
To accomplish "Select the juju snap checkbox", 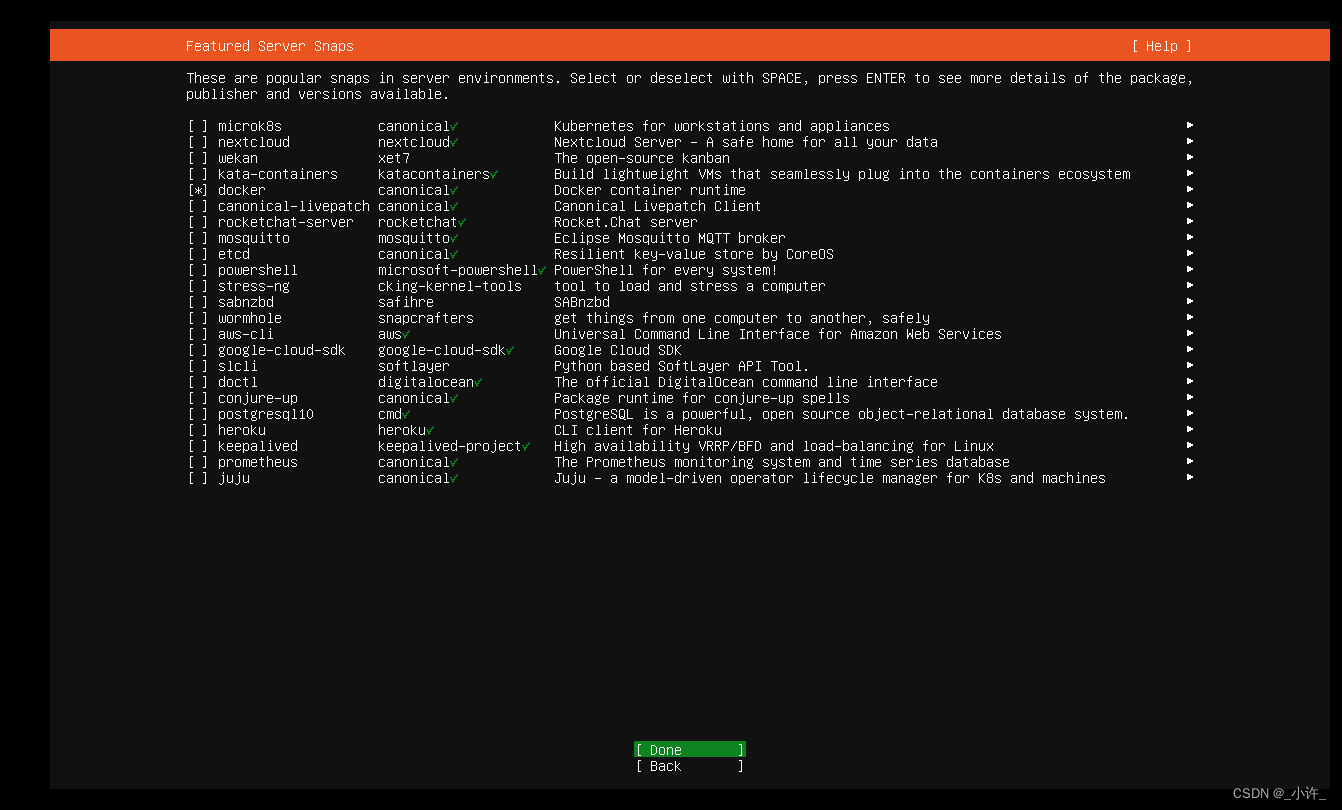I will pyautogui.click(x=198, y=478).
